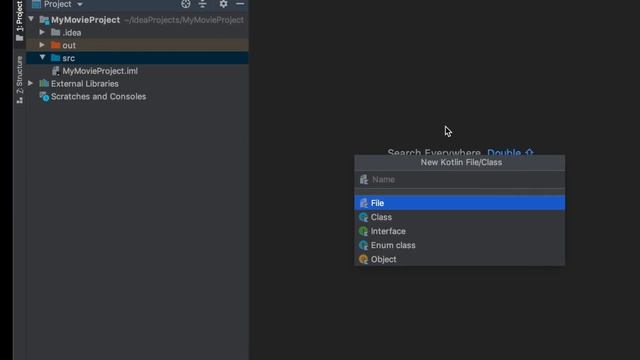
Task: Click the Name input field
Action: (460, 180)
